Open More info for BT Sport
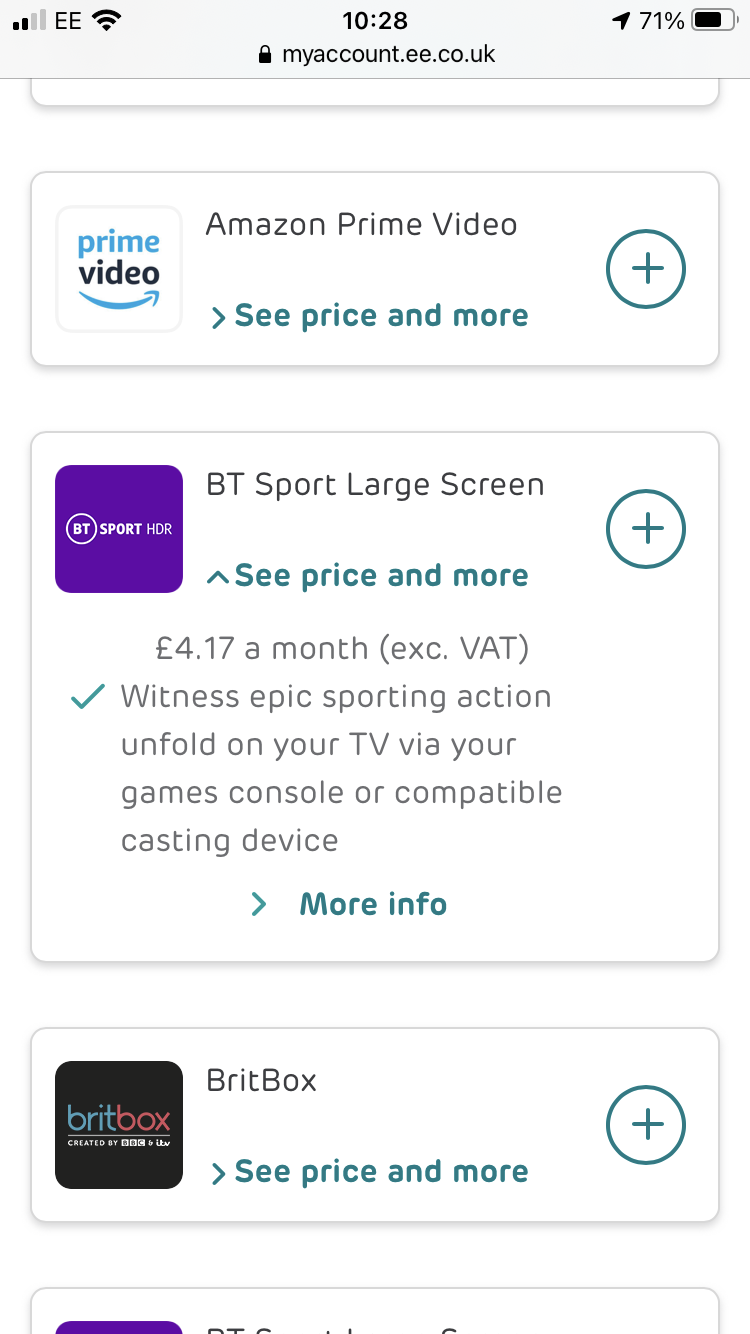The image size is (750, 1334). (x=373, y=904)
